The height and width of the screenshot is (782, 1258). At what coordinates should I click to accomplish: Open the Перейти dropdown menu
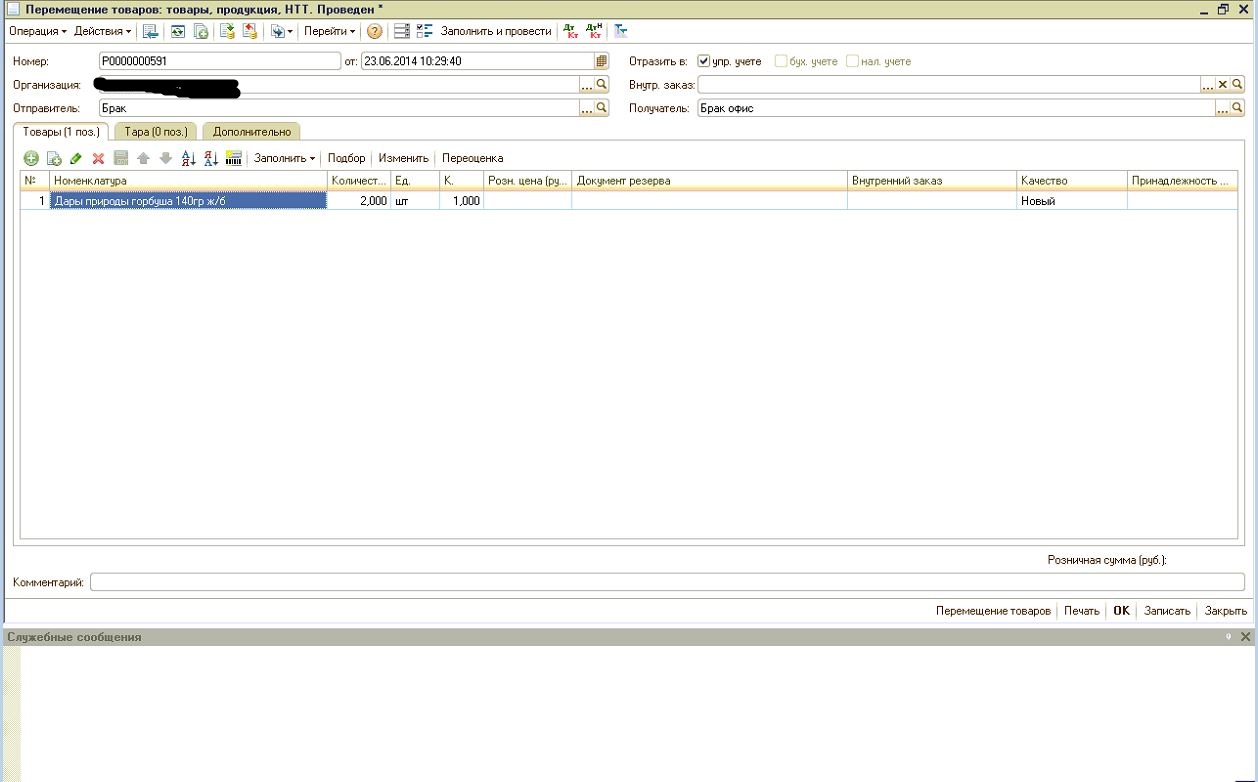[x=329, y=31]
